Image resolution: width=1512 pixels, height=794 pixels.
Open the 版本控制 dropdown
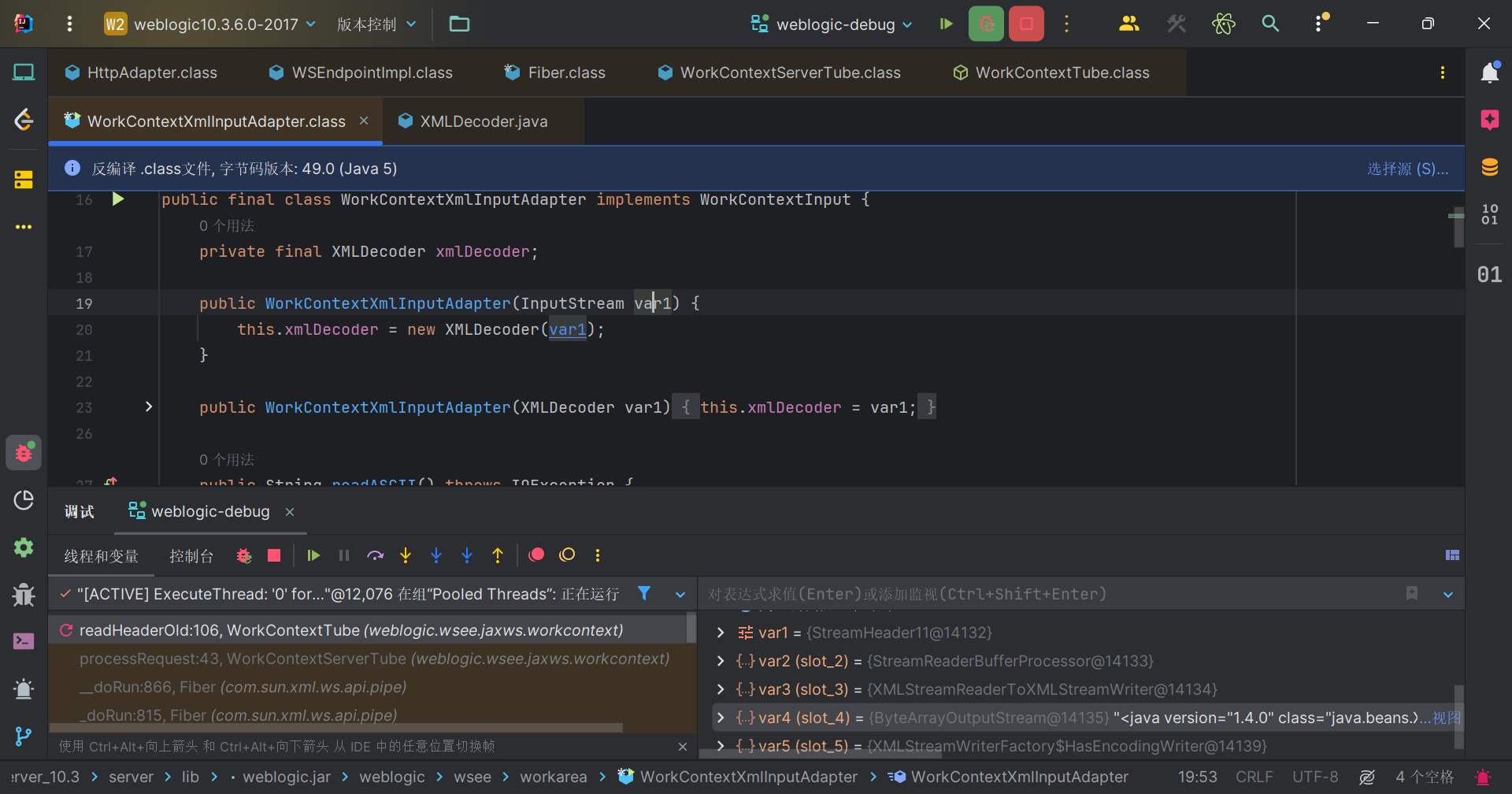pos(376,24)
